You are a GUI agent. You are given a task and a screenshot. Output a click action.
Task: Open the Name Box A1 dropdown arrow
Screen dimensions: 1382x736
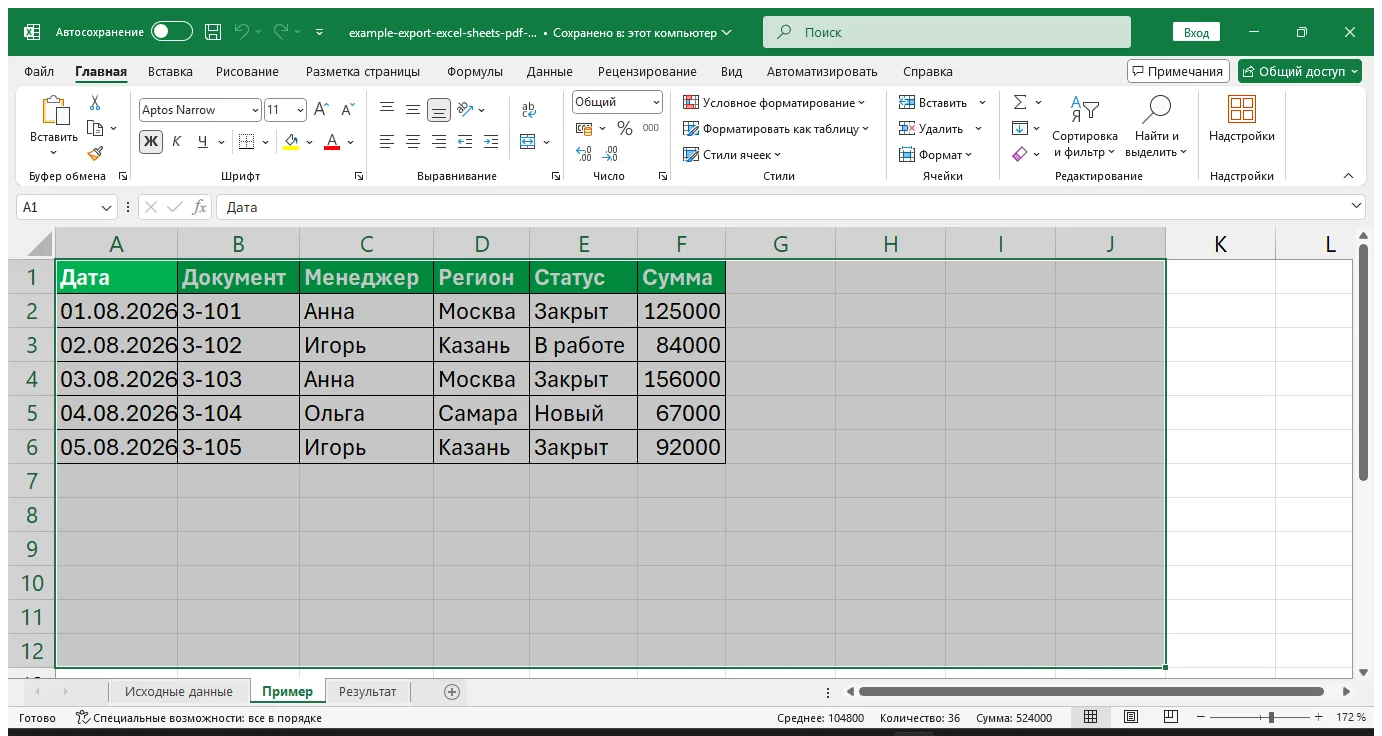107,207
